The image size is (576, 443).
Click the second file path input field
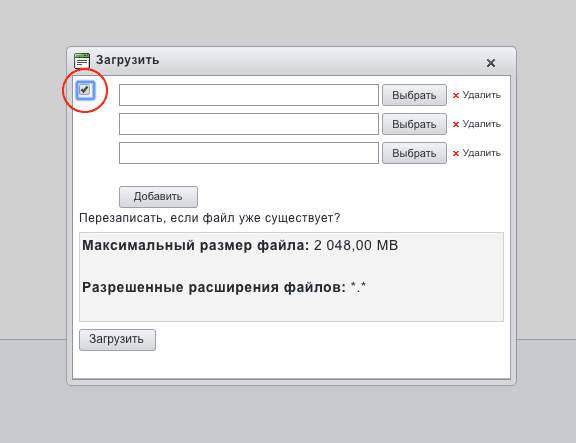(x=249, y=124)
